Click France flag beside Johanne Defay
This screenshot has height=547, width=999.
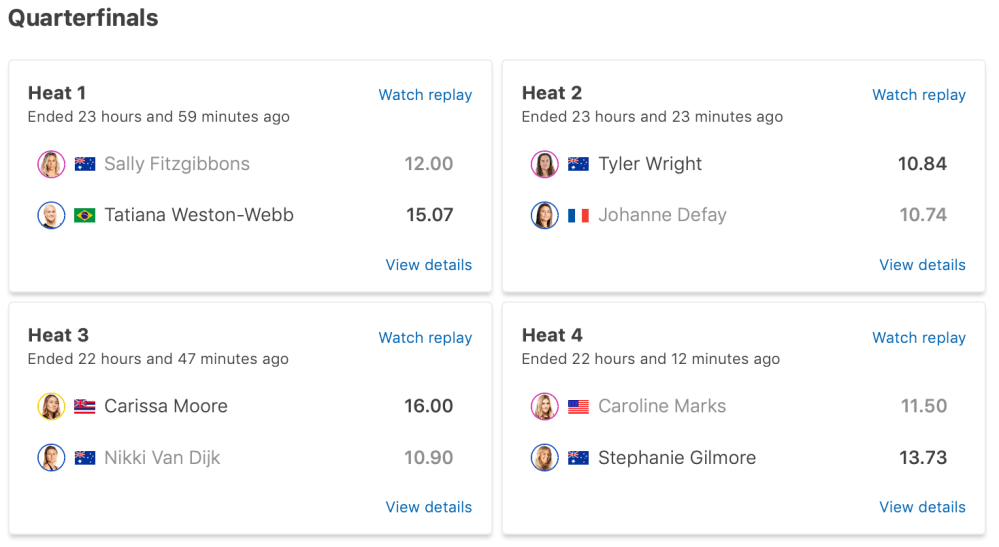(x=578, y=215)
